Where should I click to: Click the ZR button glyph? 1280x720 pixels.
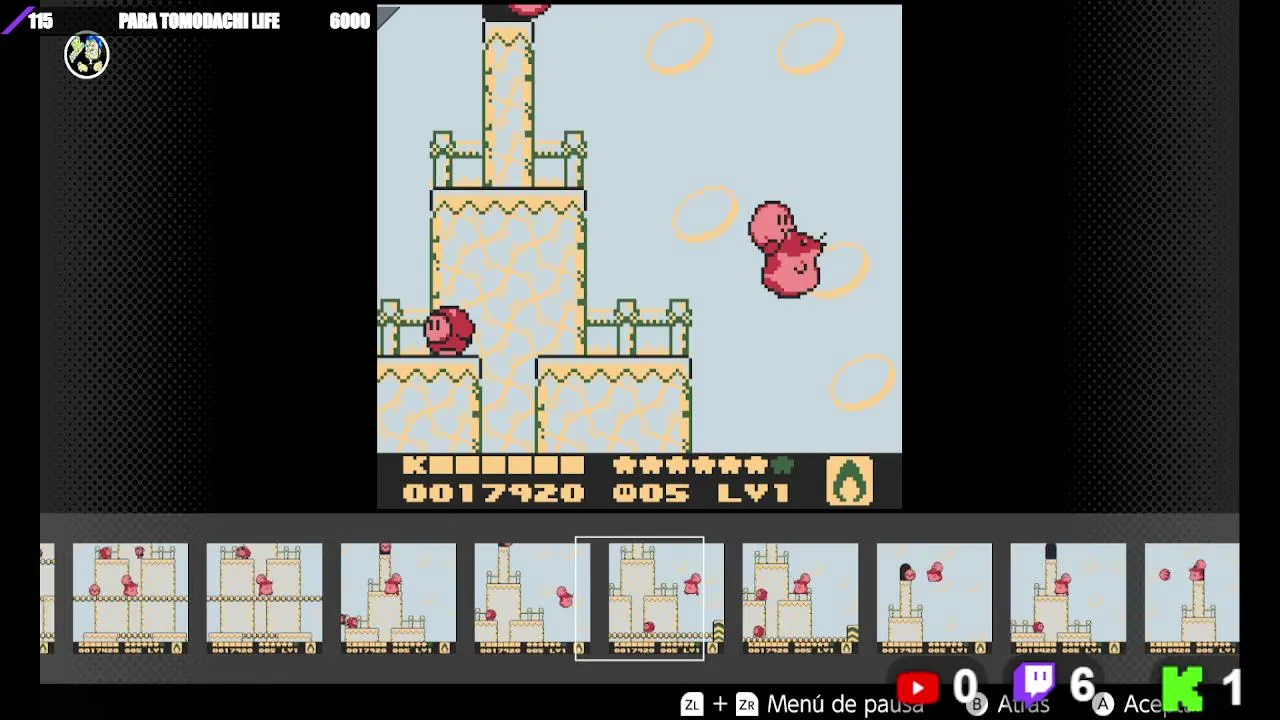click(x=746, y=704)
